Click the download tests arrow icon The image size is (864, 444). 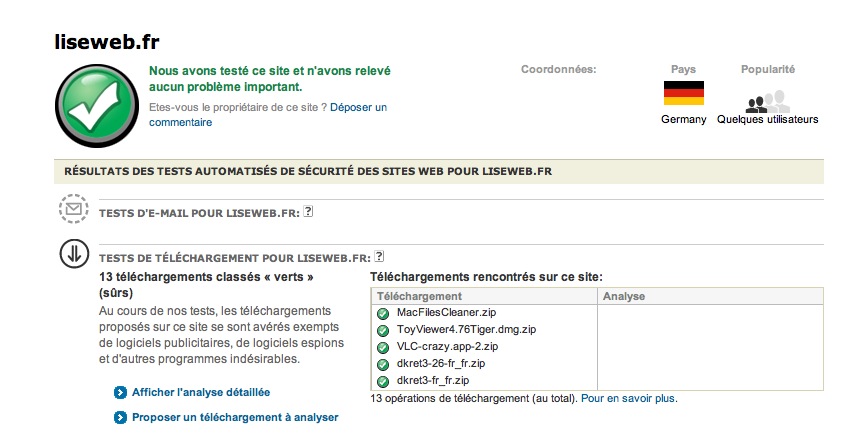pos(73,255)
